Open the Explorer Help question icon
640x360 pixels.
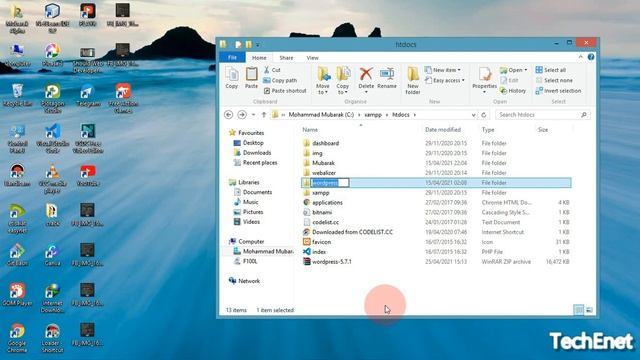(x=591, y=57)
